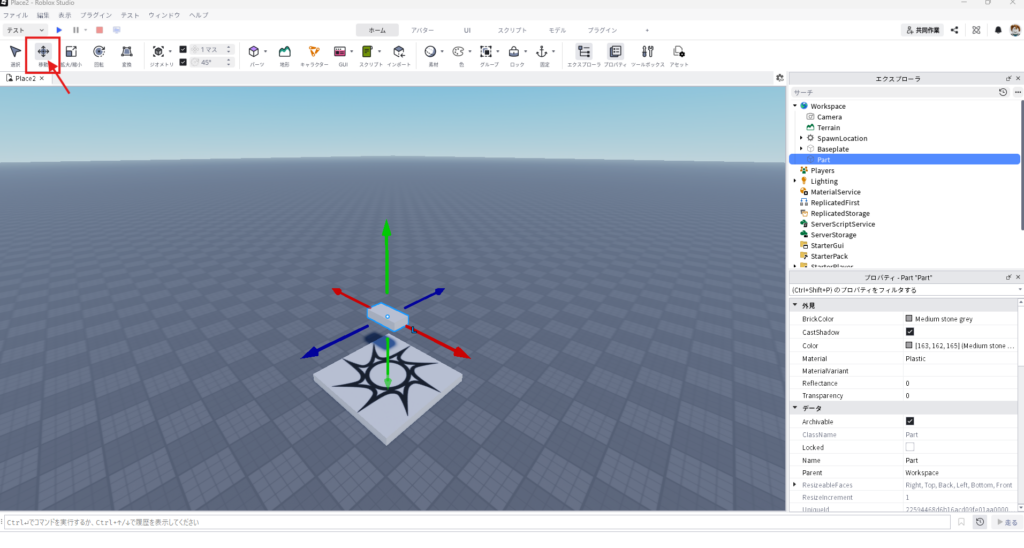
Task: Collapse the 外見 properties section
Action: 795,305
